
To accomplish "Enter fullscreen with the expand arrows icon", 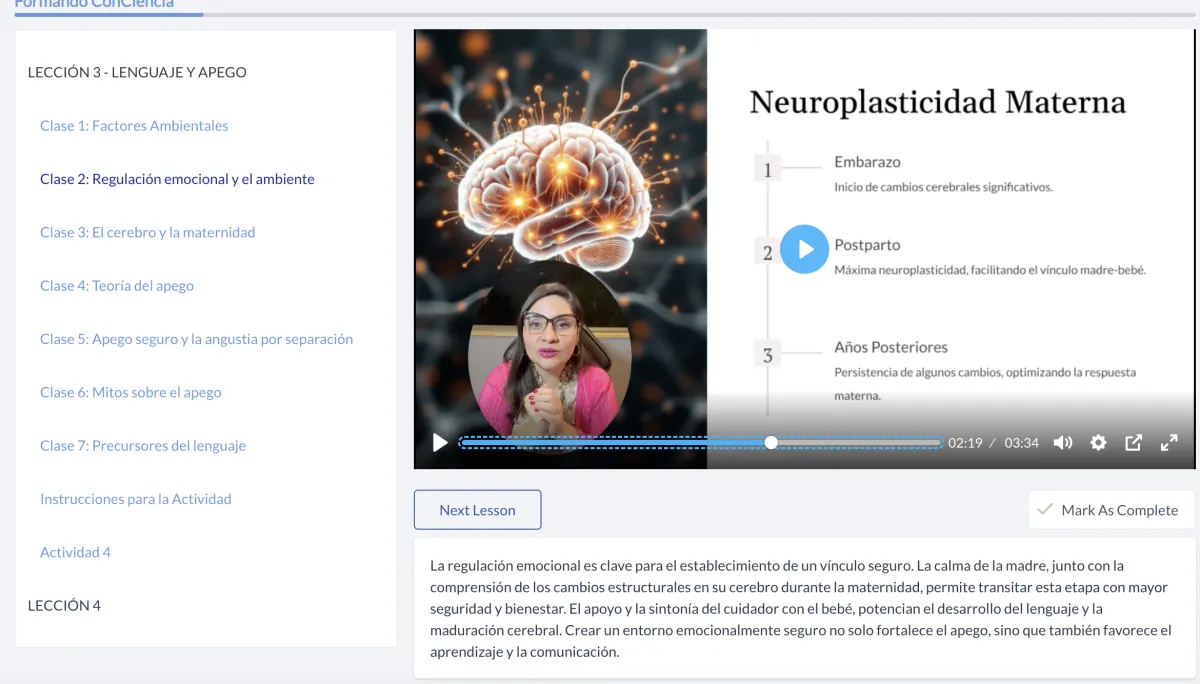I will click(x=1168, y=443).
